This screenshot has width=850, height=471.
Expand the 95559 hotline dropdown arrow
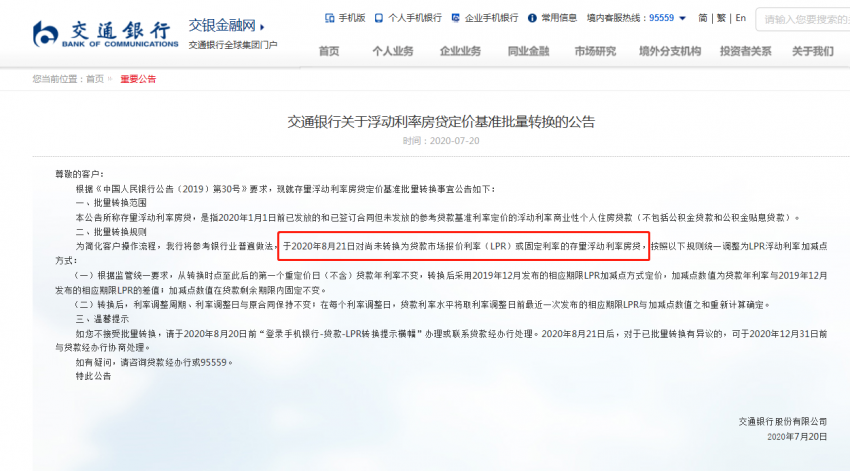[682, 18]
